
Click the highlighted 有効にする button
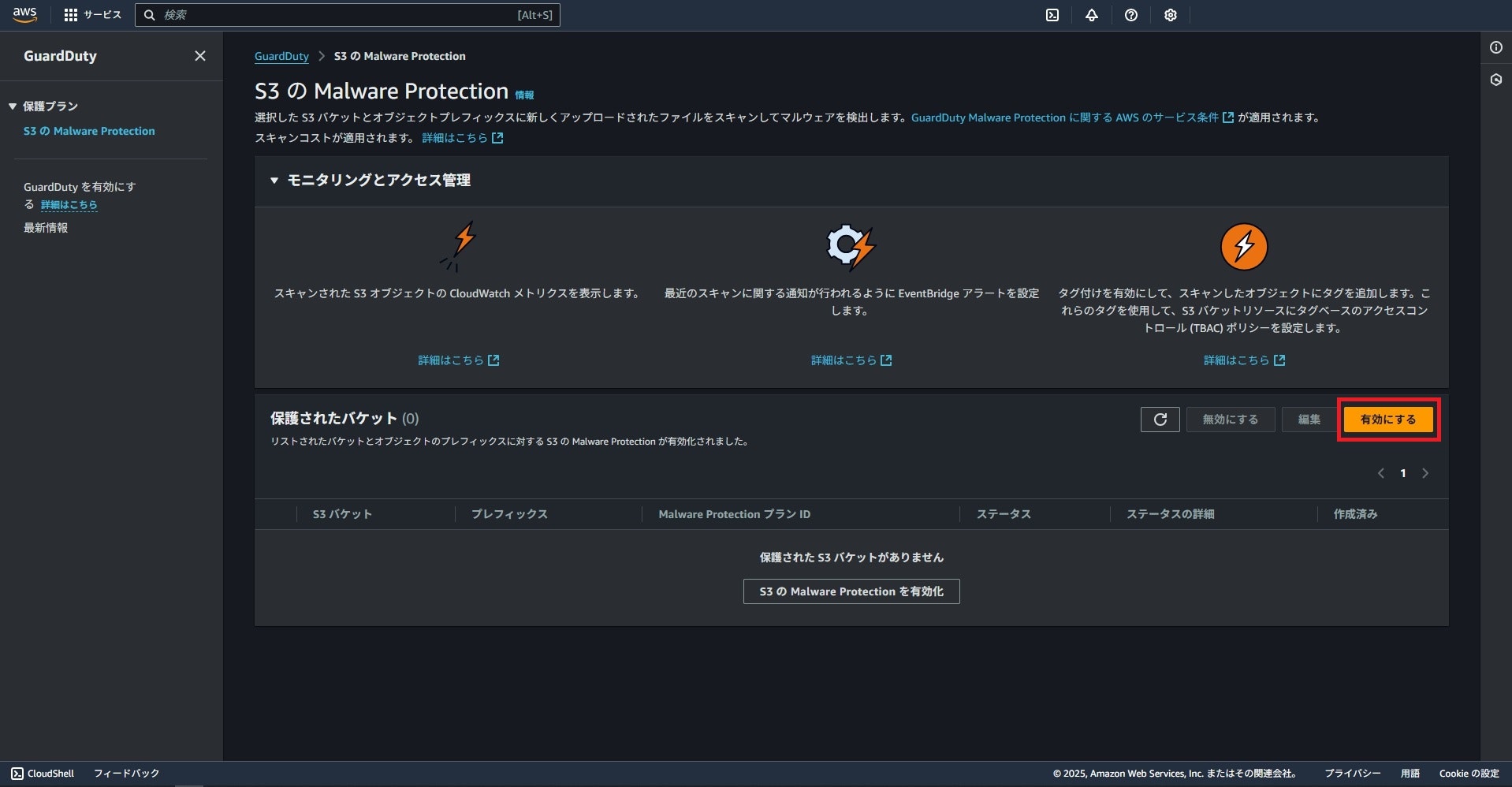click(x=1387, y=419)
